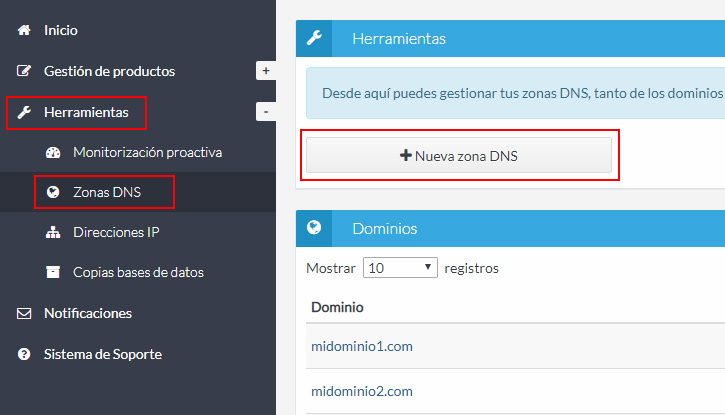725x415 pixels.
Task: Click the archive icon for Copias bases de datos
Action: pos(53,272)
